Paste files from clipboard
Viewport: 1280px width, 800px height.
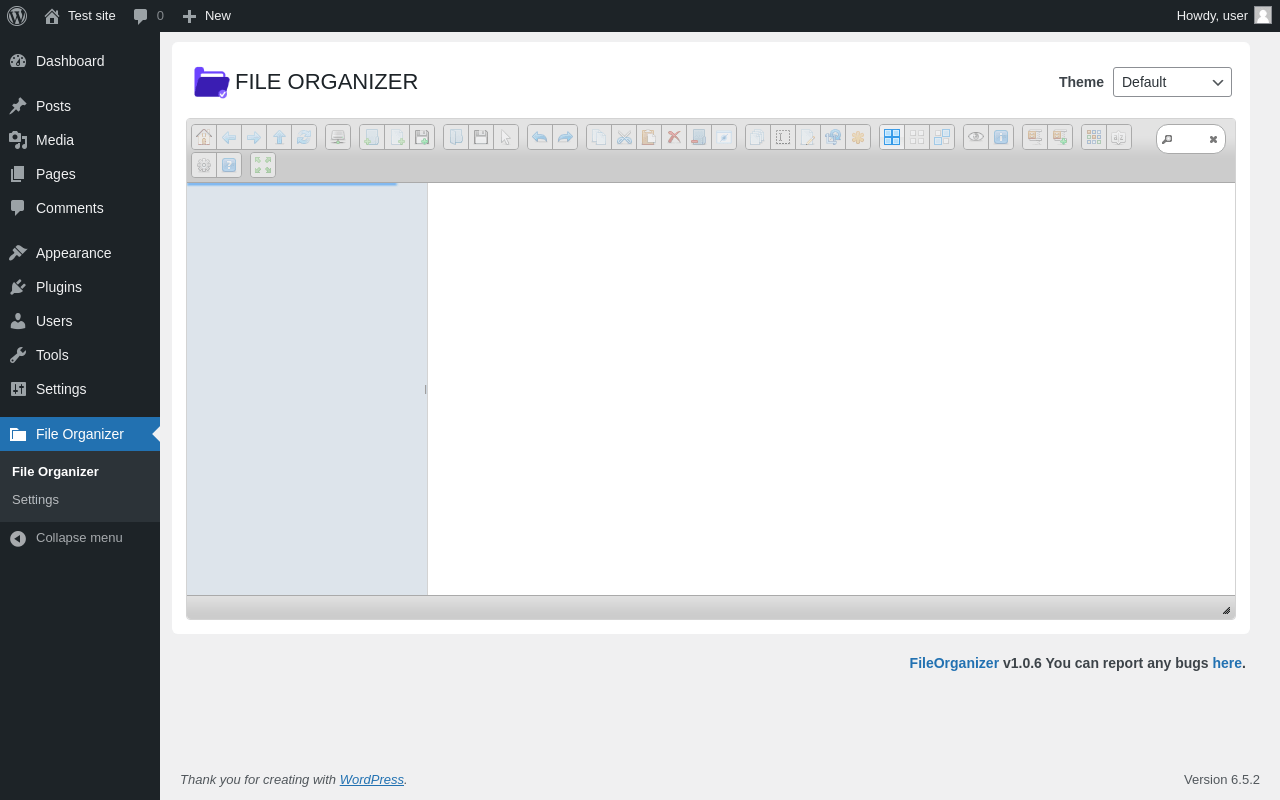649,137
